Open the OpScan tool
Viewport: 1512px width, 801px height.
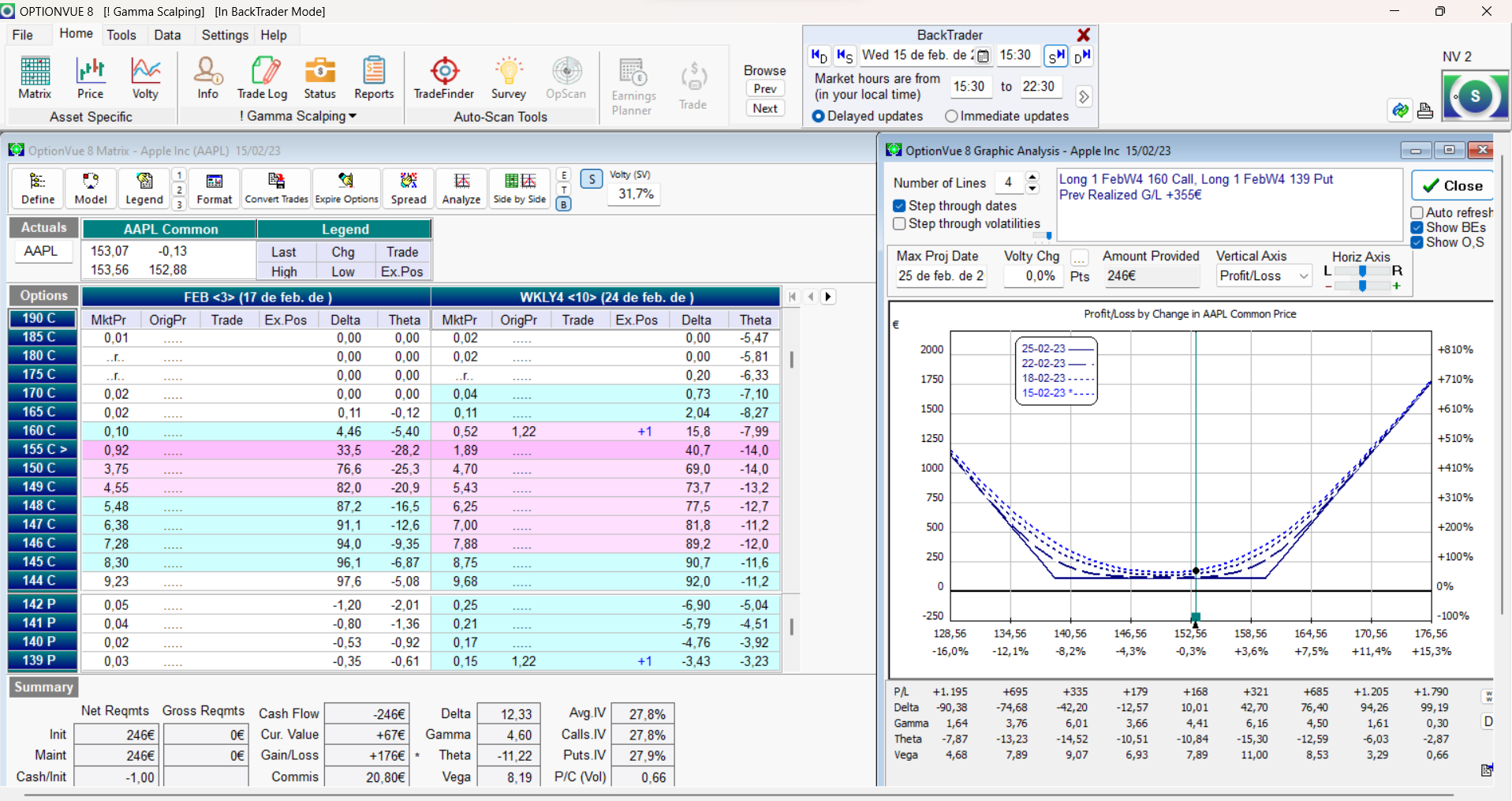566,78
